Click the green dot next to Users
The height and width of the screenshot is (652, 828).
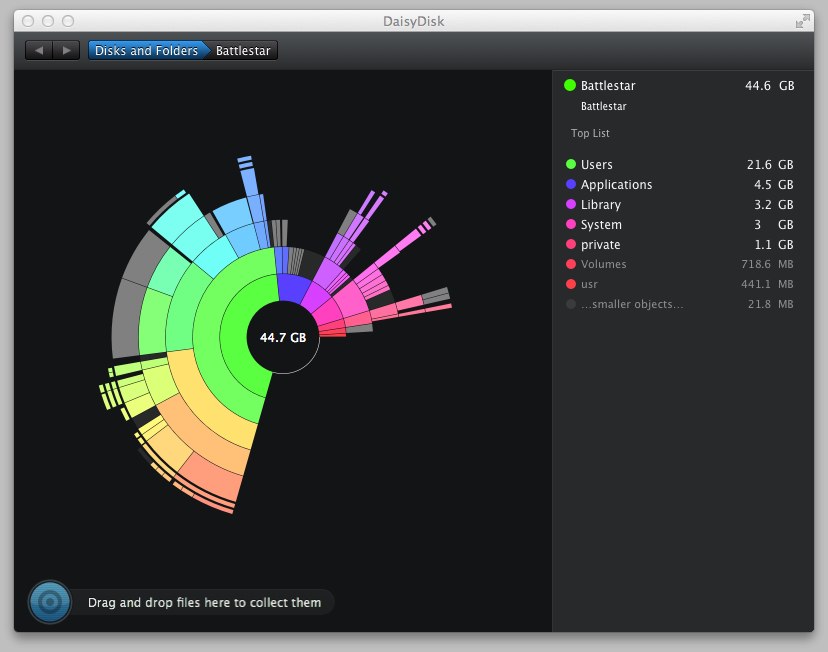click(x=571, y=164)
